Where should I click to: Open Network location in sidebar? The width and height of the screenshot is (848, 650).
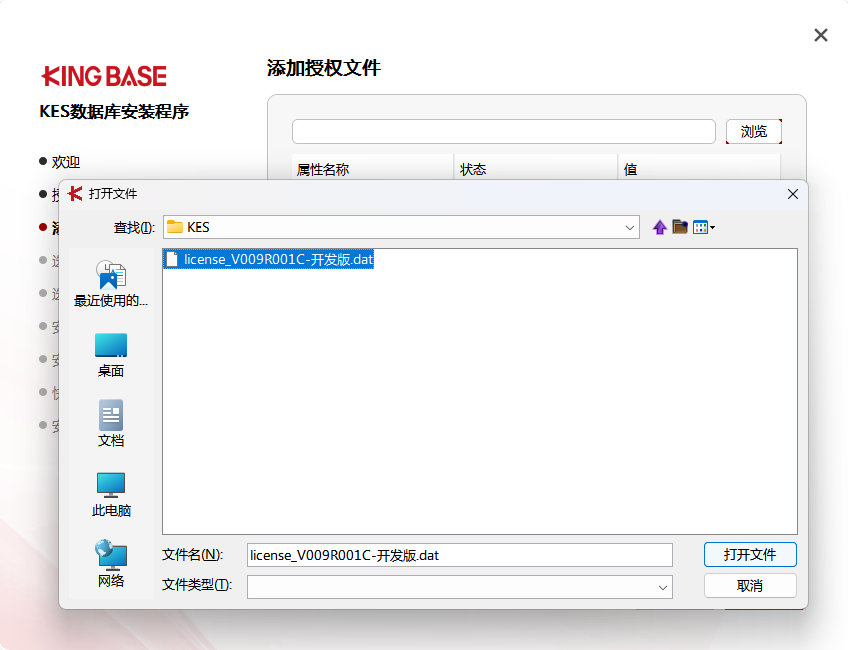coord(111,563)
